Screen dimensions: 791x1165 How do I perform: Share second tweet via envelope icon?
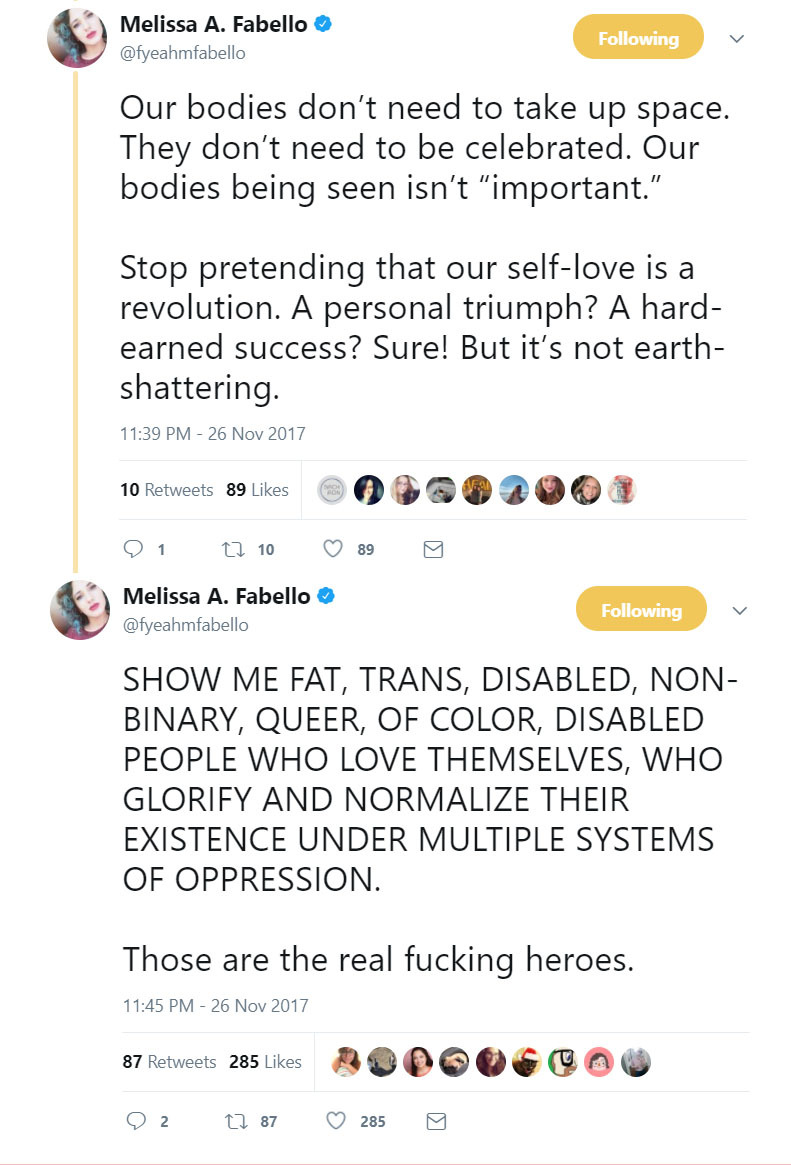pyautogui.click(x=436, y=1121)
